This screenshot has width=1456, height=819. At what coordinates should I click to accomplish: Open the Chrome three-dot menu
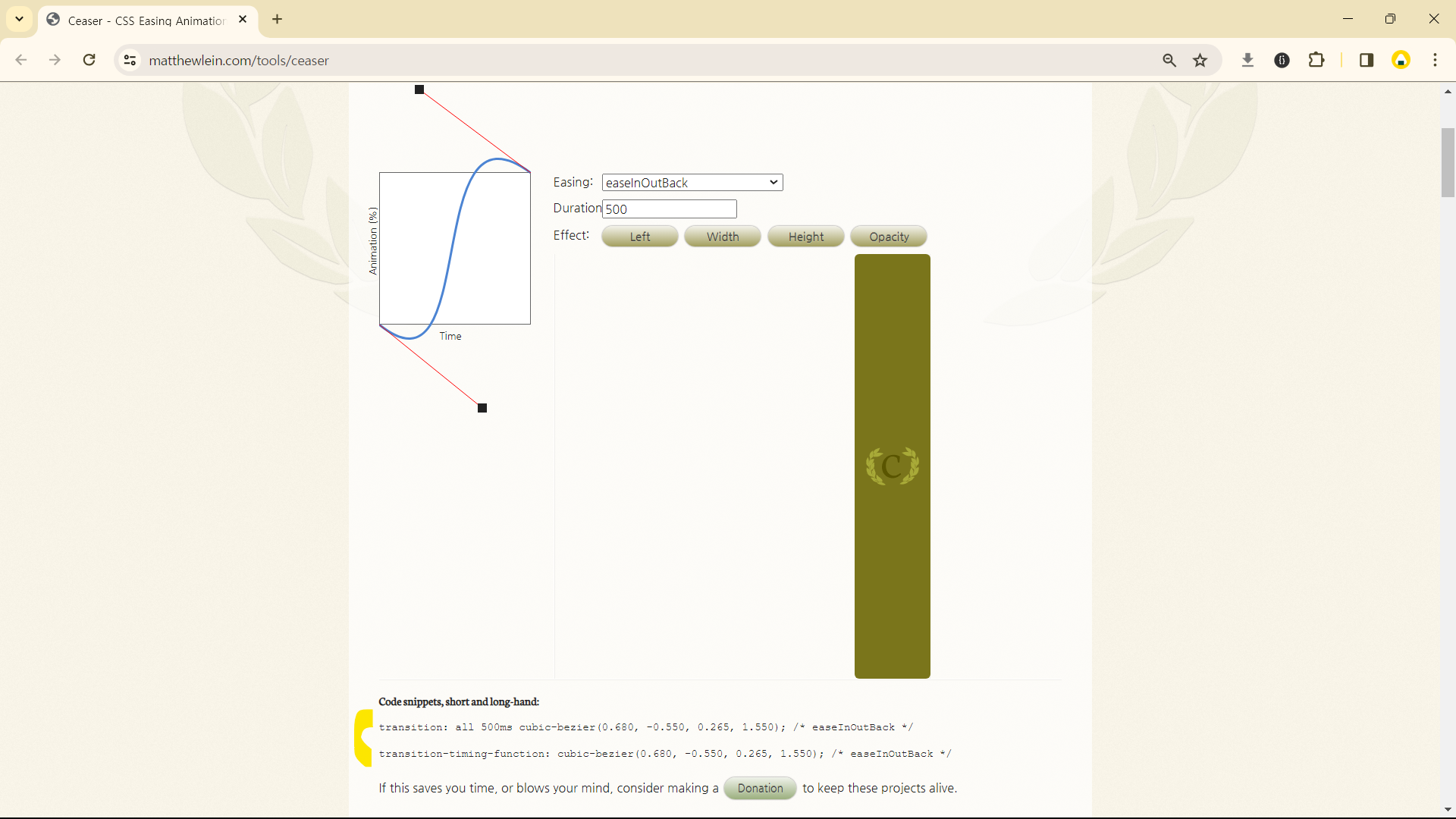point(1435,60)
